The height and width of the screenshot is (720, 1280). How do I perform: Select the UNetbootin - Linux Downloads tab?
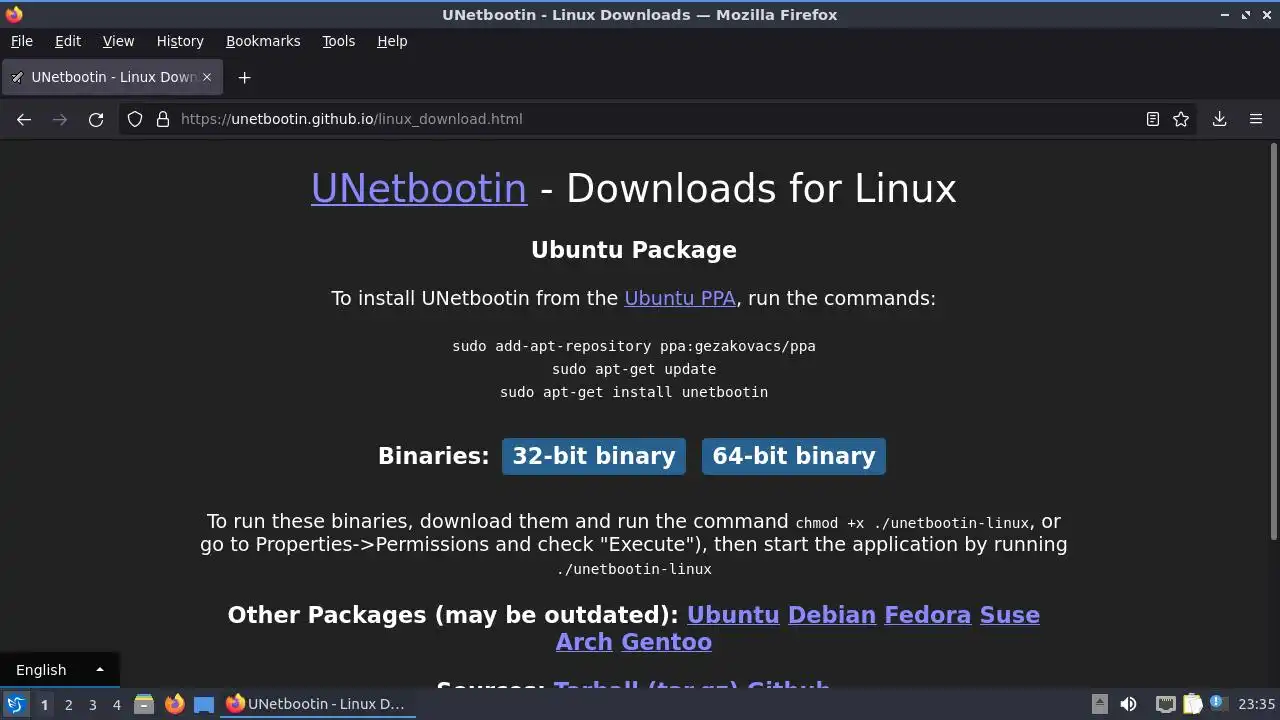(x=110, y=77)
